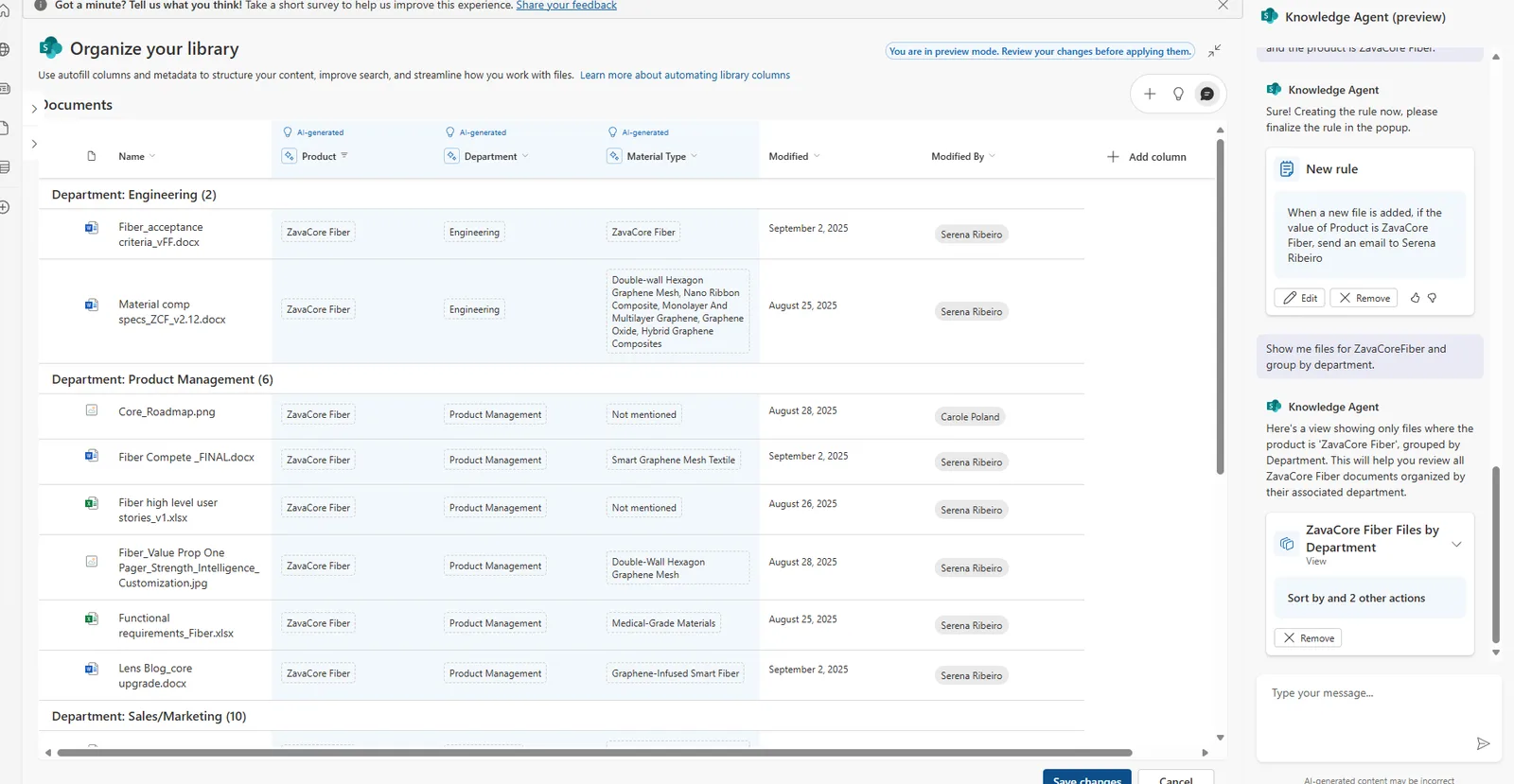The width and height of the screenshot is (1514, 784).
Task: Click the Word icon for Fiber_acceptance criteria_vFF.docx
Action: point(92,227)
